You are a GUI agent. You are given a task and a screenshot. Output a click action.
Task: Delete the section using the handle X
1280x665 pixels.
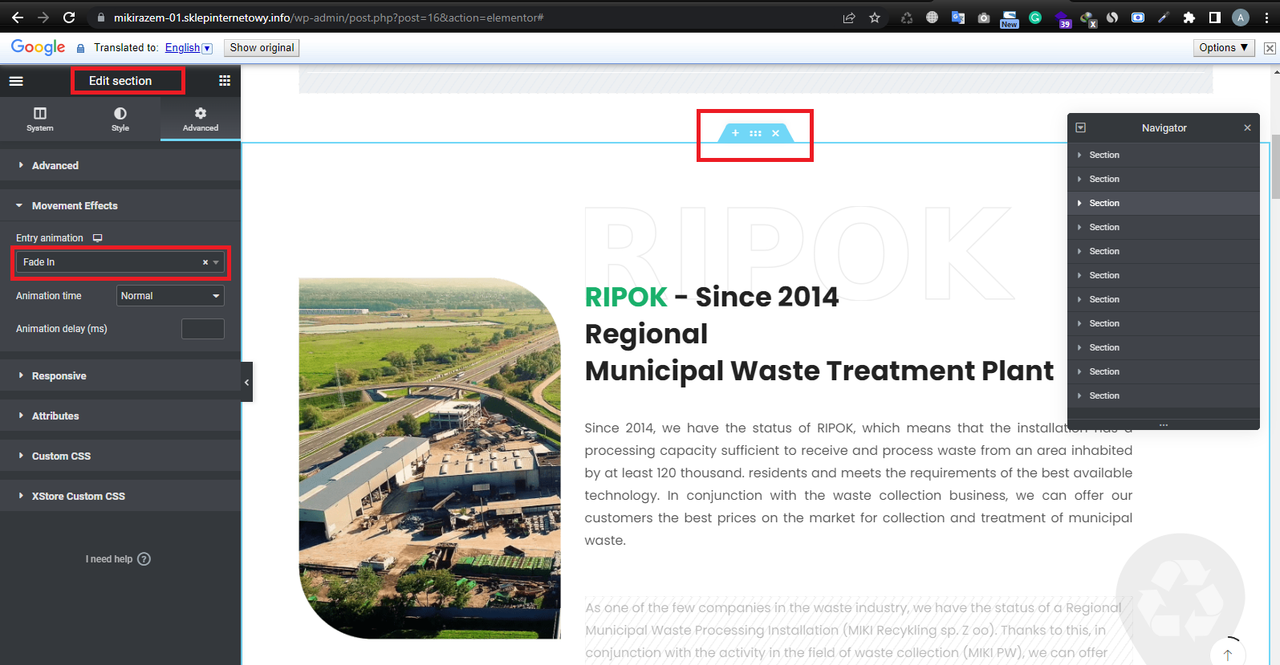(x=775, y=133)
